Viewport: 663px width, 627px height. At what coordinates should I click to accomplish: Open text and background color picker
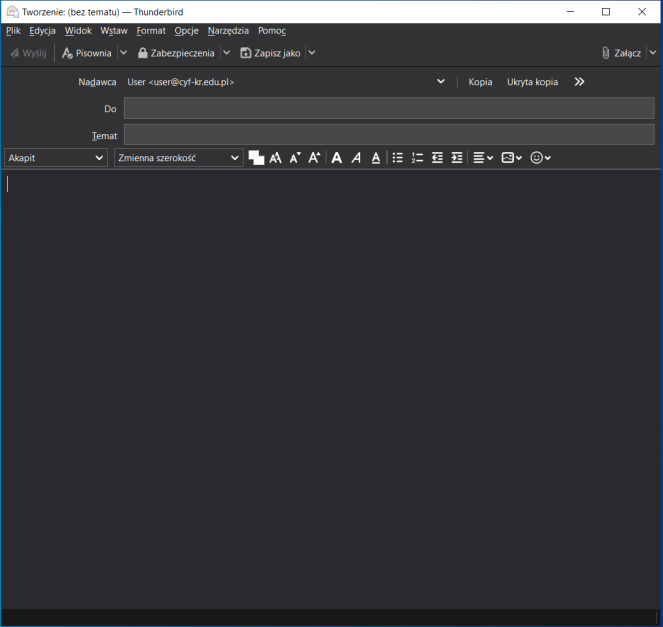point(256,158)
